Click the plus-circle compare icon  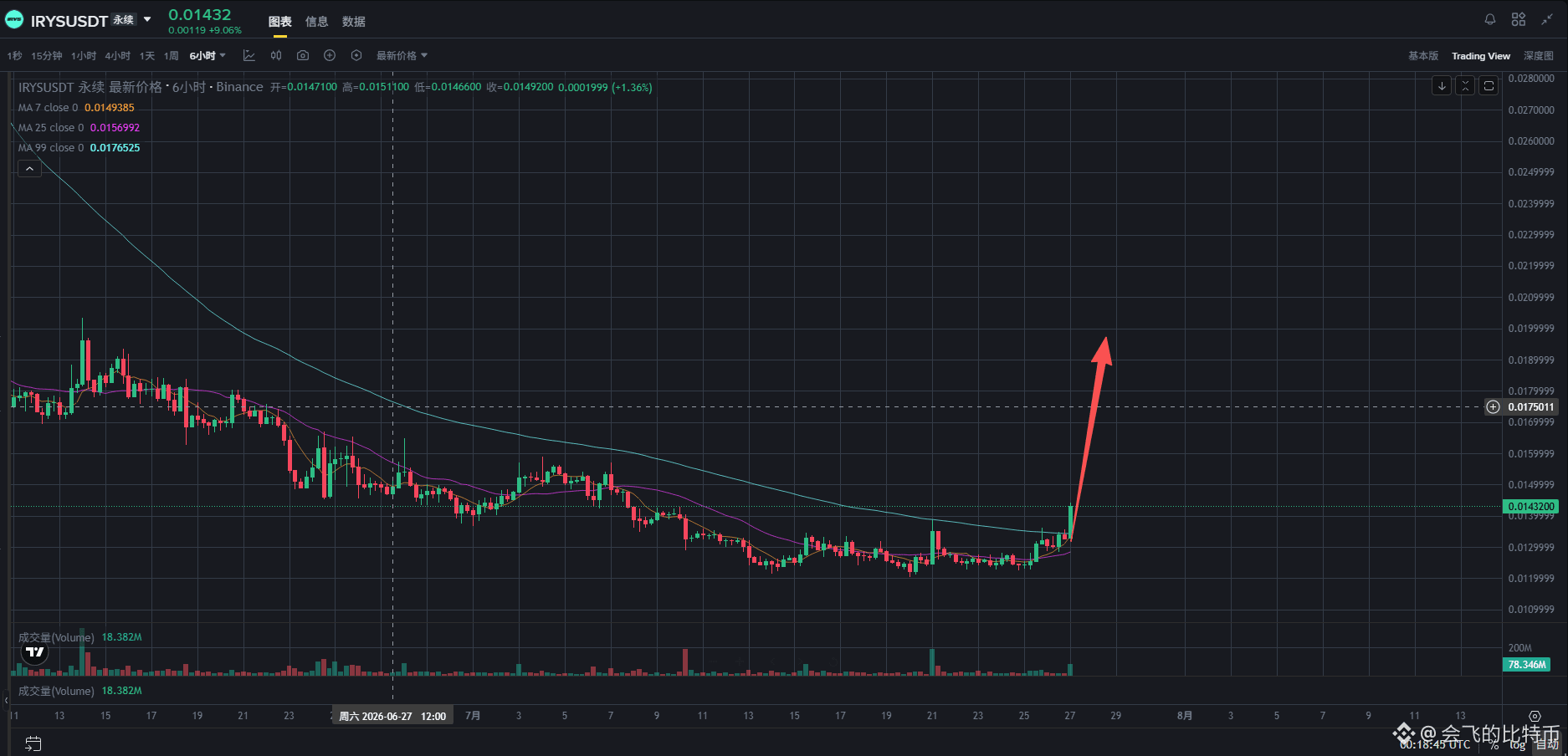[x=330, y=55]
